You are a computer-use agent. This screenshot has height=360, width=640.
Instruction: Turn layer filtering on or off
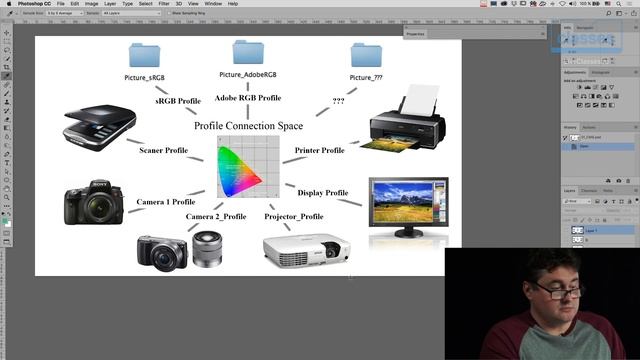coord(637,200)
